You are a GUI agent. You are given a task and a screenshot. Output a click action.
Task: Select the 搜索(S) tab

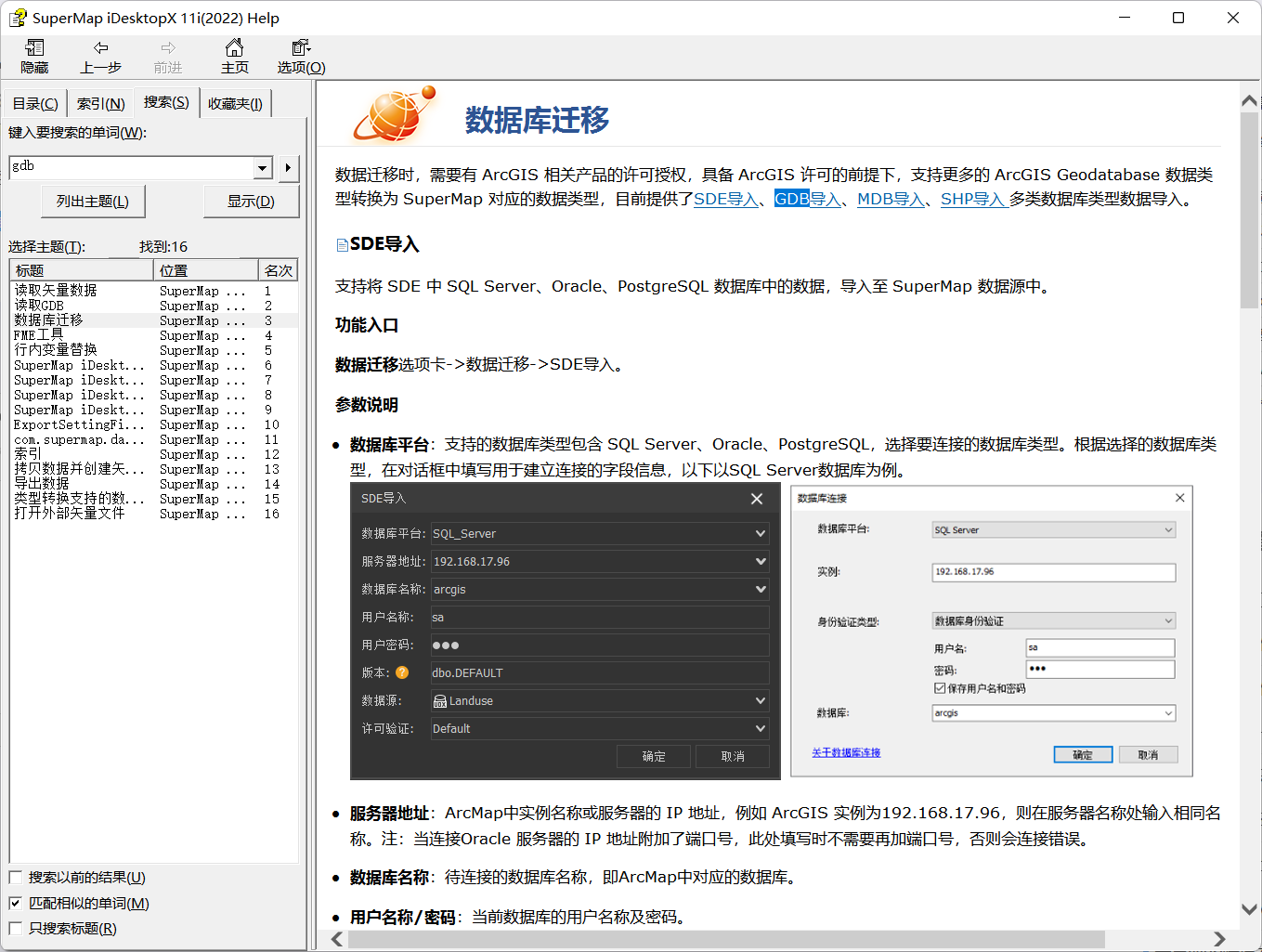point(166,102)
